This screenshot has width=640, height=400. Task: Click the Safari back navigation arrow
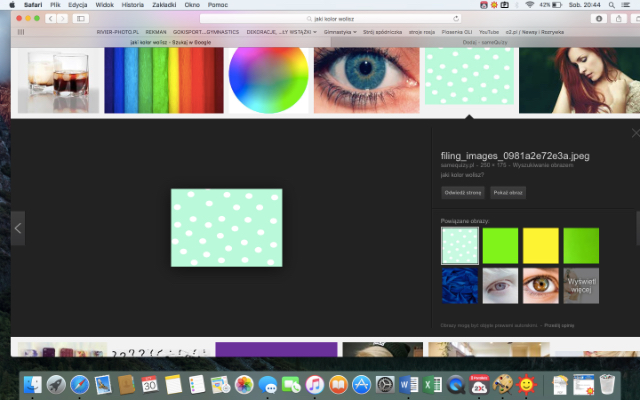(x=49, y=18)
